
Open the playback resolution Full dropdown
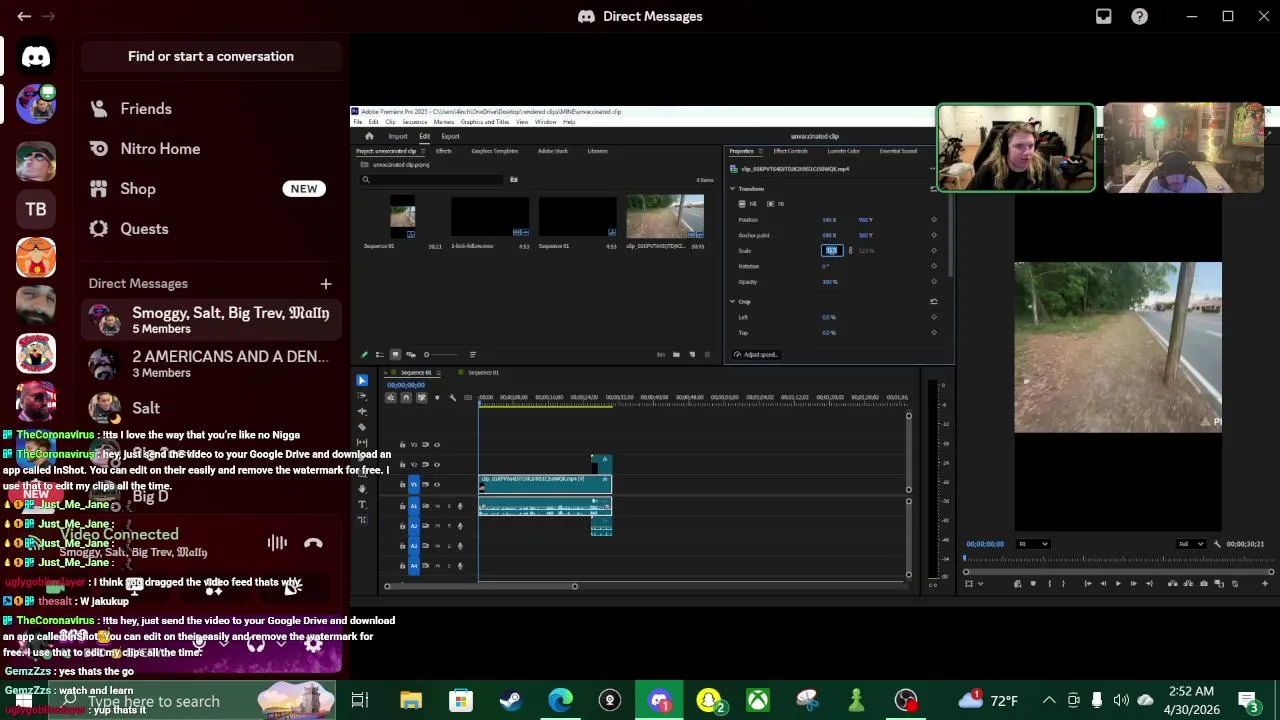click(1191, 544)
